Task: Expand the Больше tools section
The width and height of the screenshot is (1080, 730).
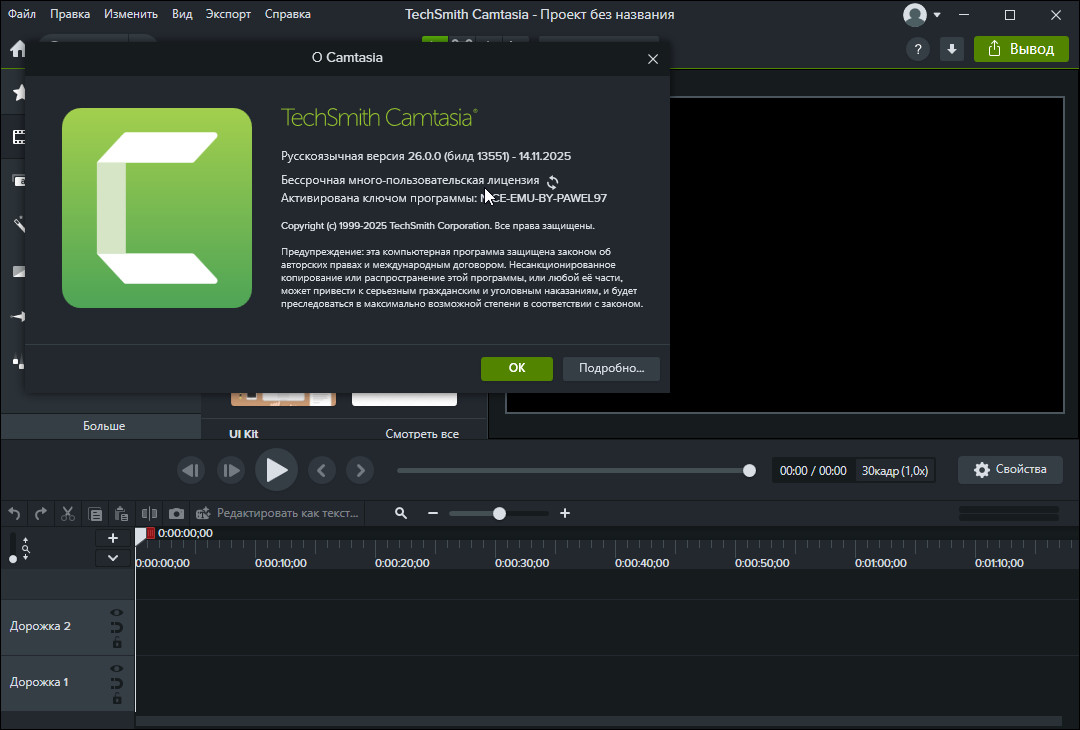Action: tap(103, 426)
